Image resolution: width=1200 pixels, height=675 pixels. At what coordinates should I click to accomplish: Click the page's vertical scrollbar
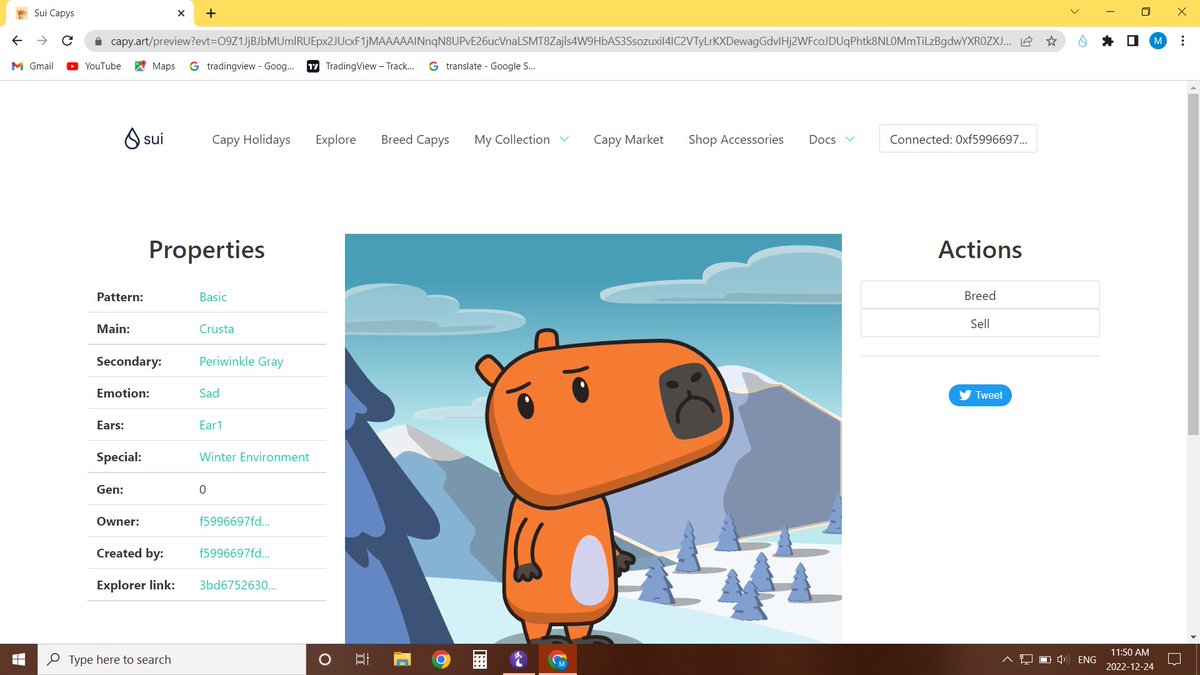pos(1193,265)
